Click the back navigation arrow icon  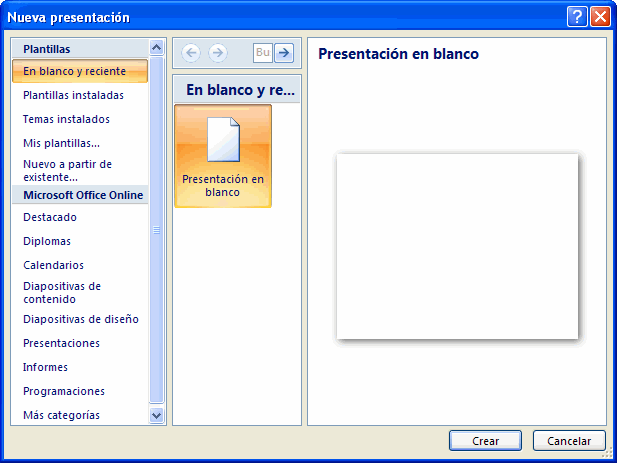(x=191, y=53)
